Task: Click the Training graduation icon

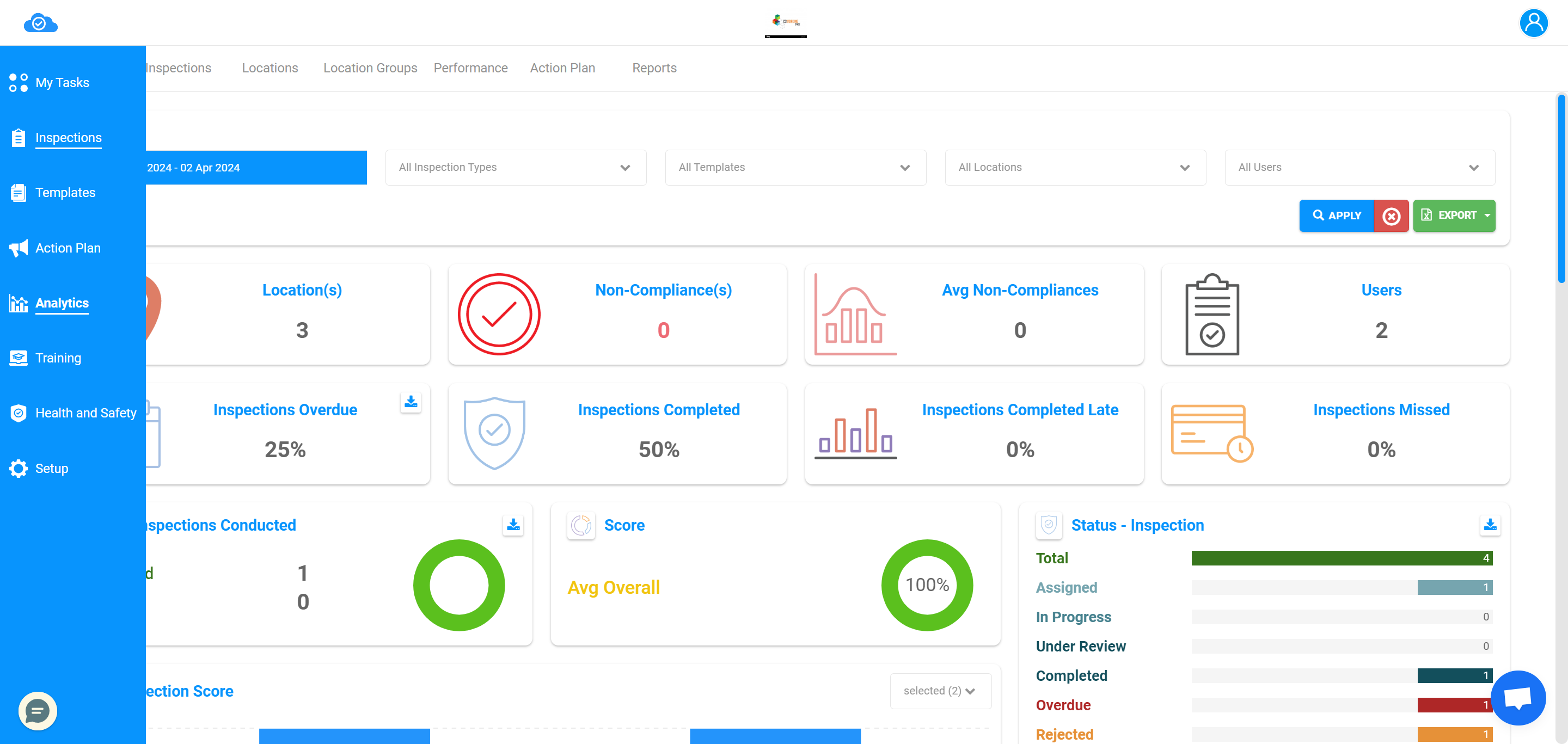Action: point(19,358)
